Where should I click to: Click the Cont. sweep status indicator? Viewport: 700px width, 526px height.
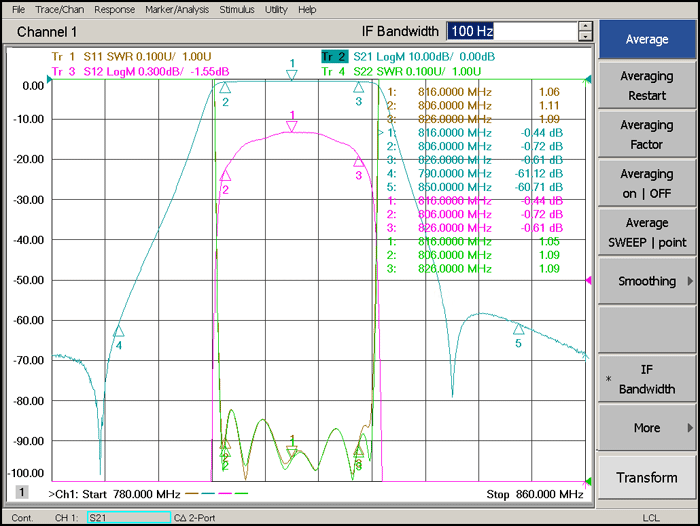(x=22, y=518)
